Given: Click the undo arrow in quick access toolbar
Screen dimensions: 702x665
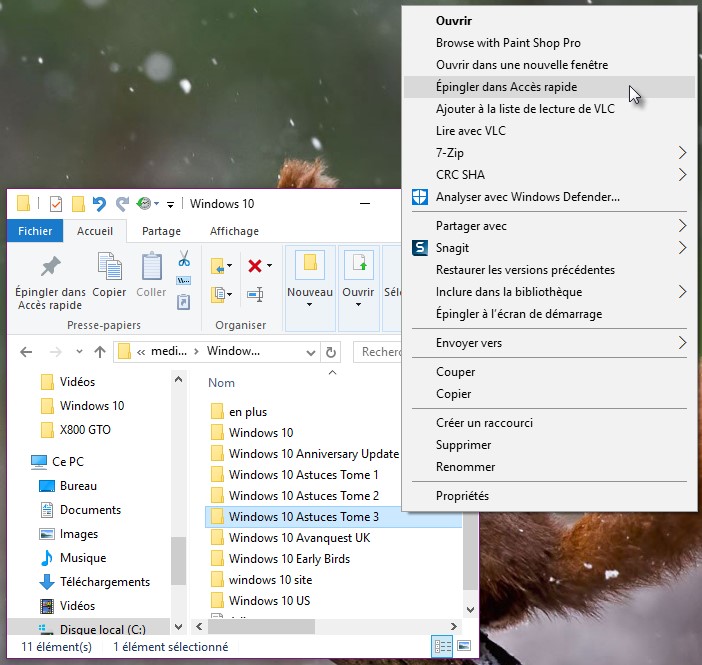Looking at the screenshot, I should coord(99,204).
